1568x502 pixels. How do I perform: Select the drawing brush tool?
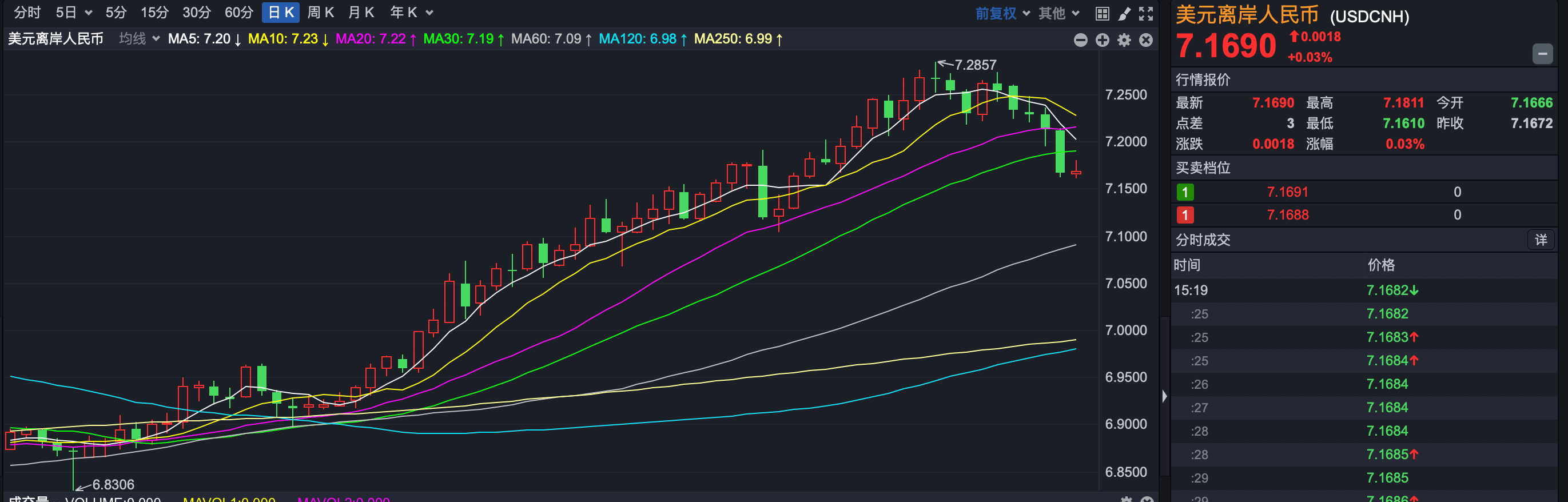1124,13
